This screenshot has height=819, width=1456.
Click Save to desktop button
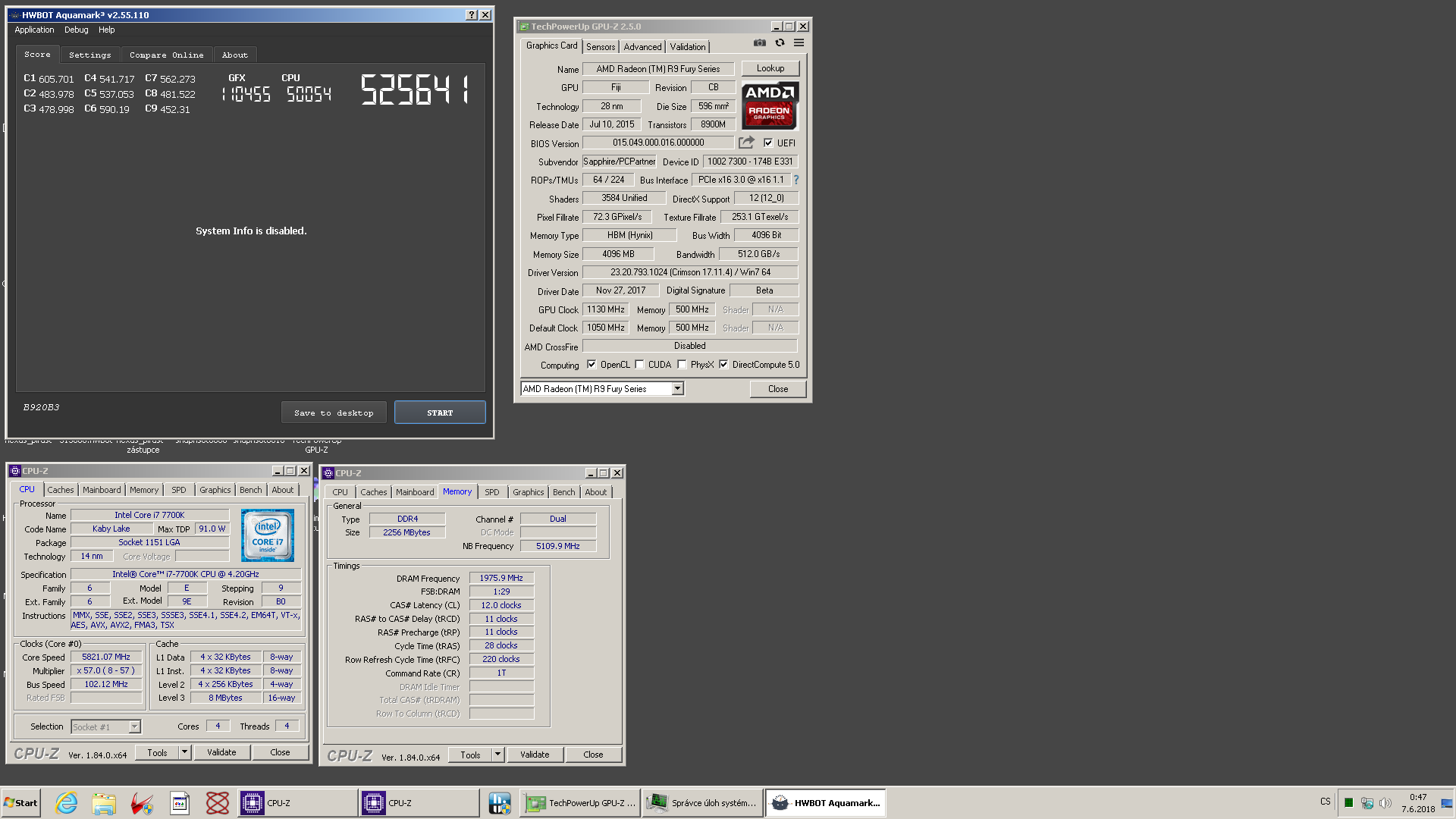point(334,413)
